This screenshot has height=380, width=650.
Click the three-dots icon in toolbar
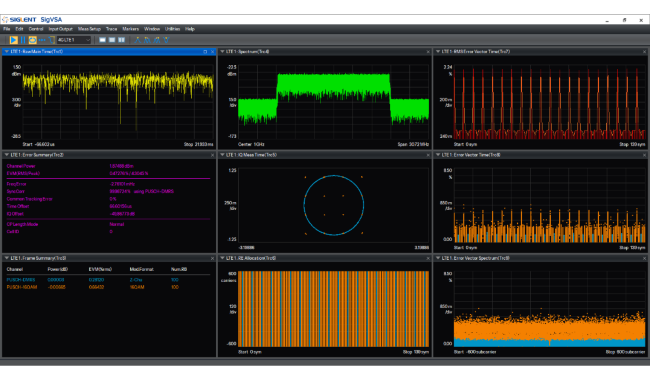(x=42, y=40)
